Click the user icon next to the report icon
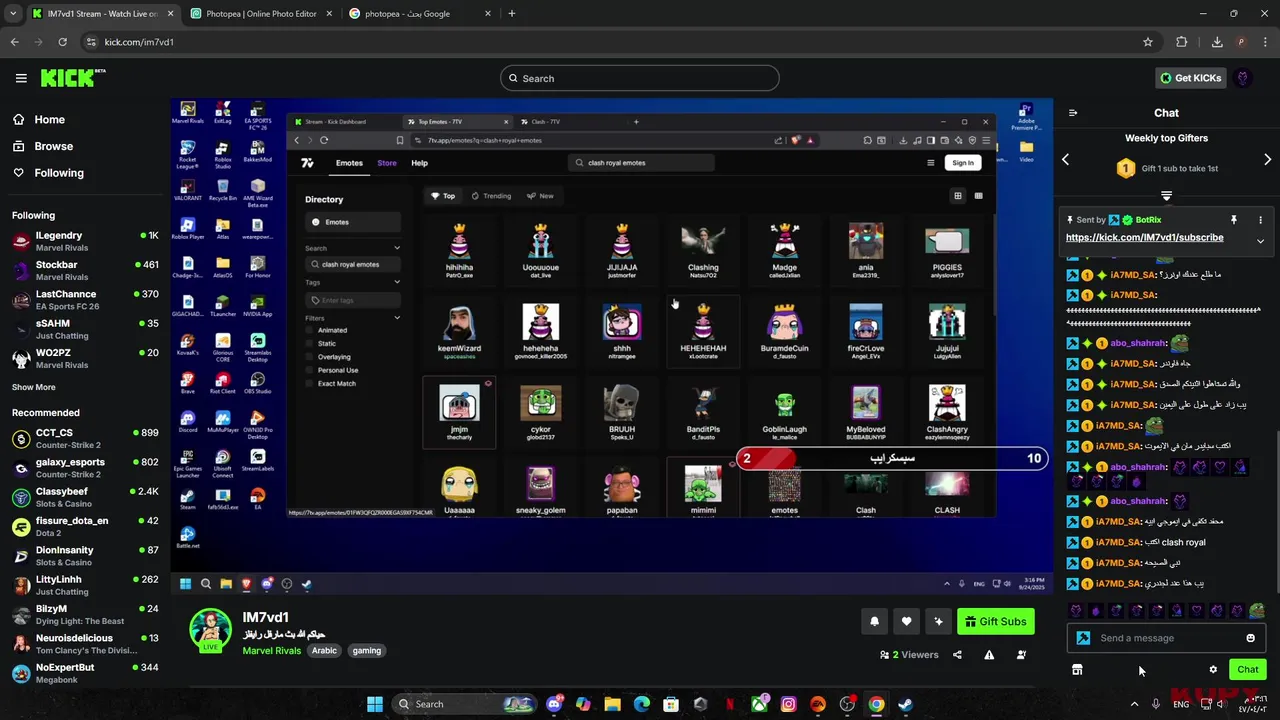This screenshot has height=720, width=1280. point(1021,655)
